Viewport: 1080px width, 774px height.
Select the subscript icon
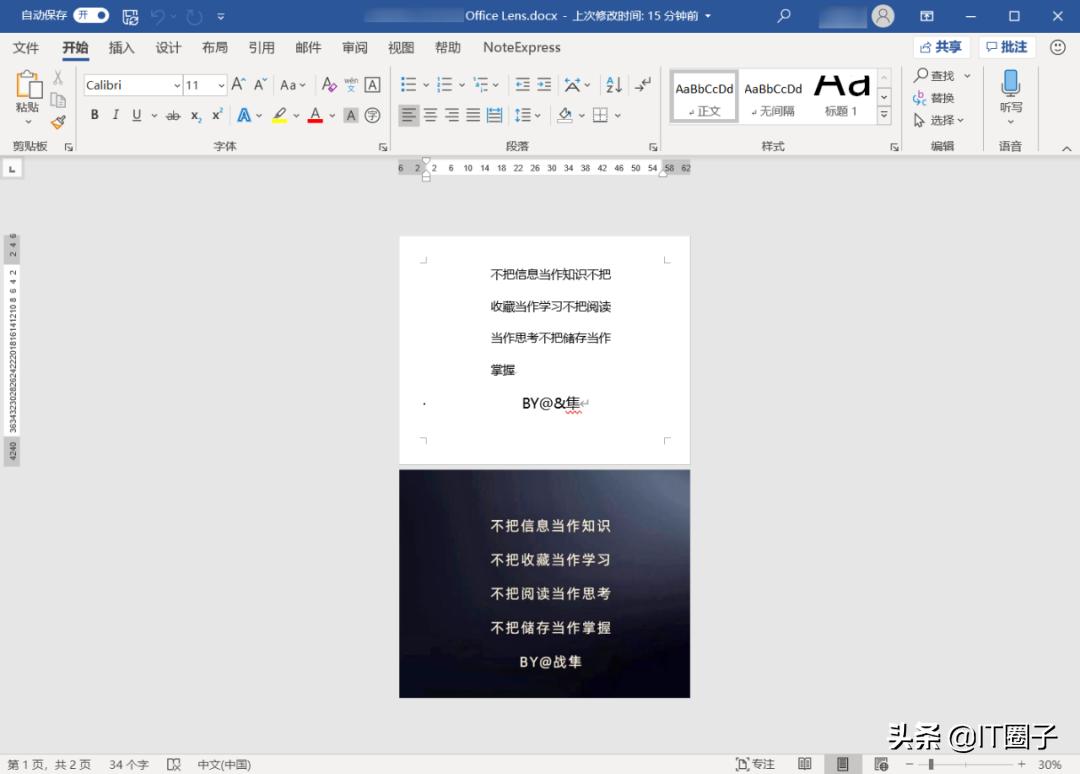coord(195,115)
